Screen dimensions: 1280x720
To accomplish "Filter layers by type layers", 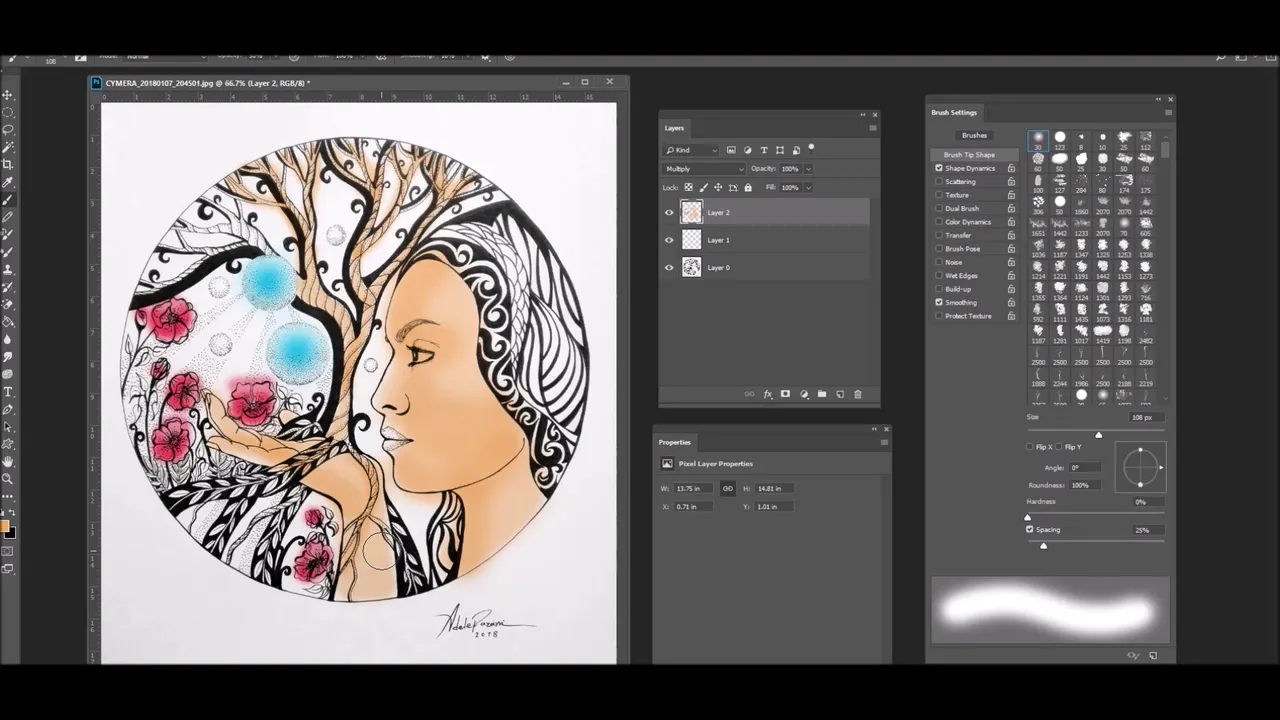I will point(763,150).
